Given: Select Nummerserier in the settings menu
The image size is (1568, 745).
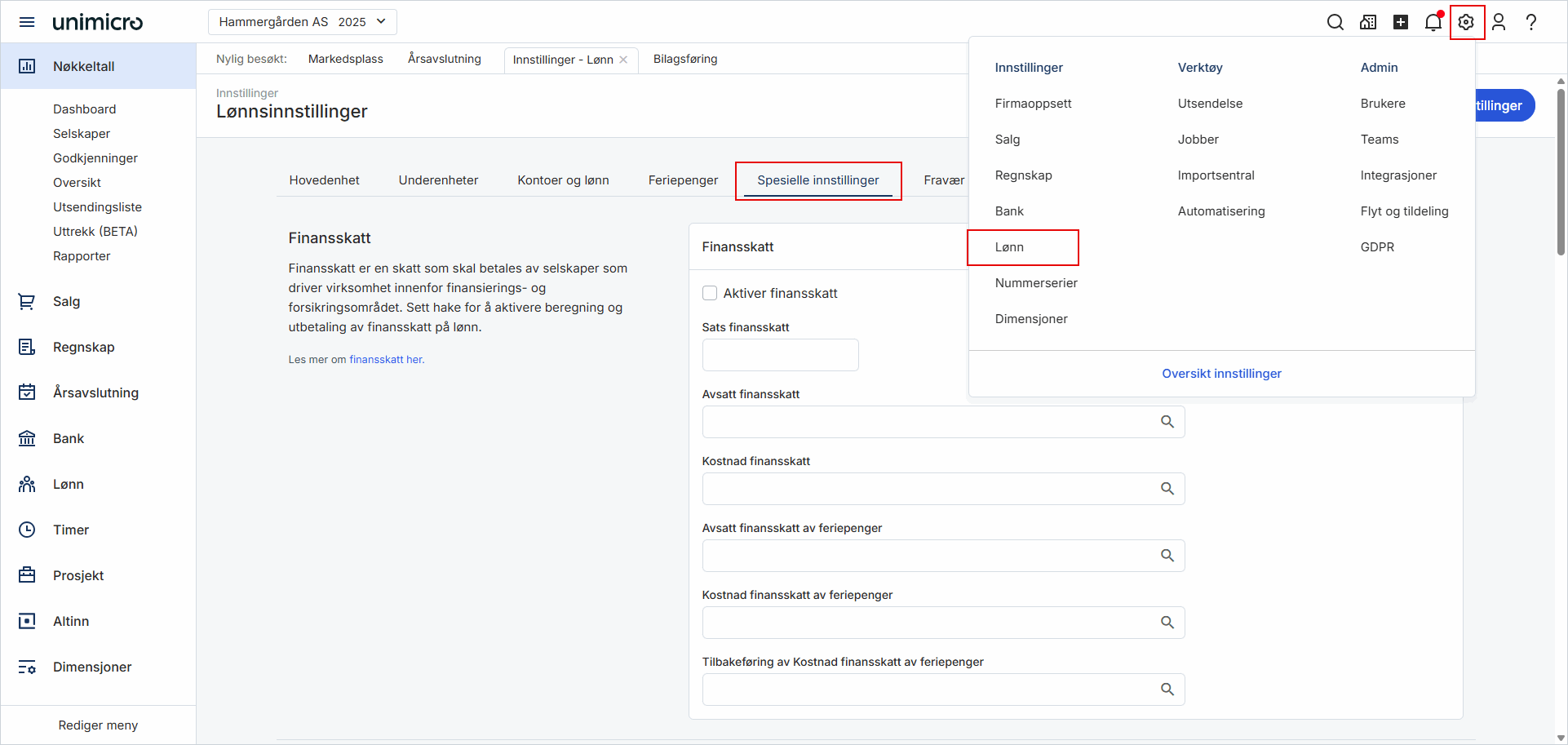Looking at the screenshot, I should (x=1036, y=282).
